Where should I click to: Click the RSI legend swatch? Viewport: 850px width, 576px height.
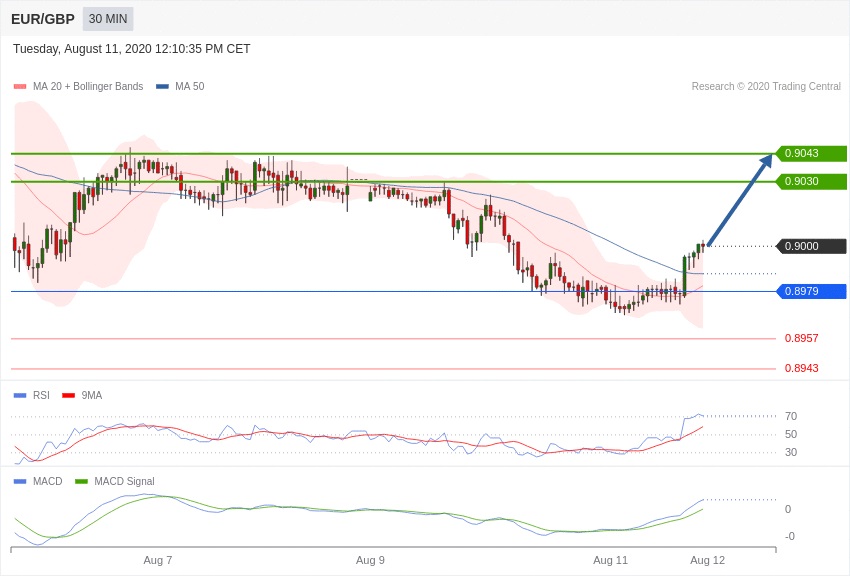point(20,396)
